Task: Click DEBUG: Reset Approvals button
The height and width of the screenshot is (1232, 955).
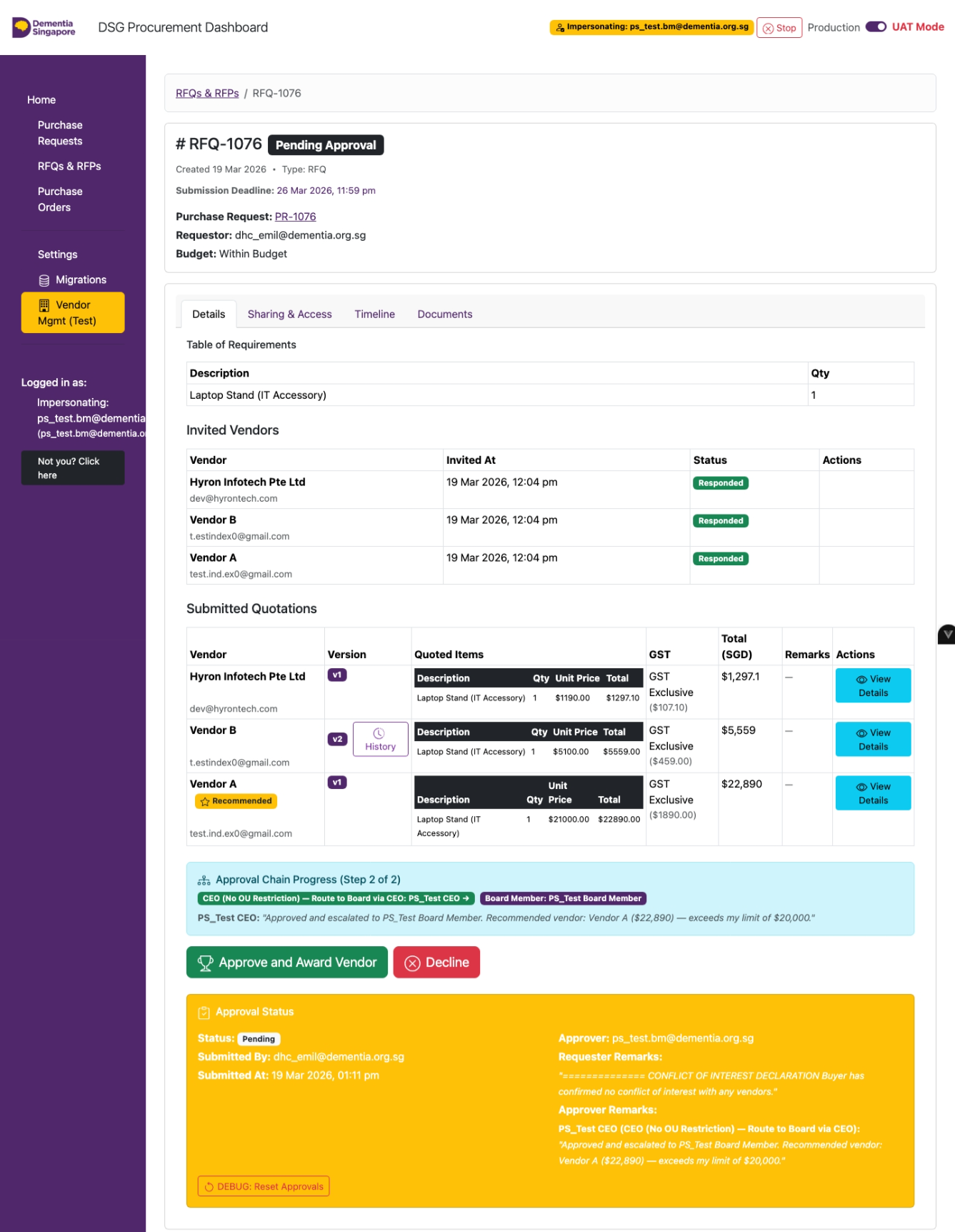Action: tap(264, 1187)
